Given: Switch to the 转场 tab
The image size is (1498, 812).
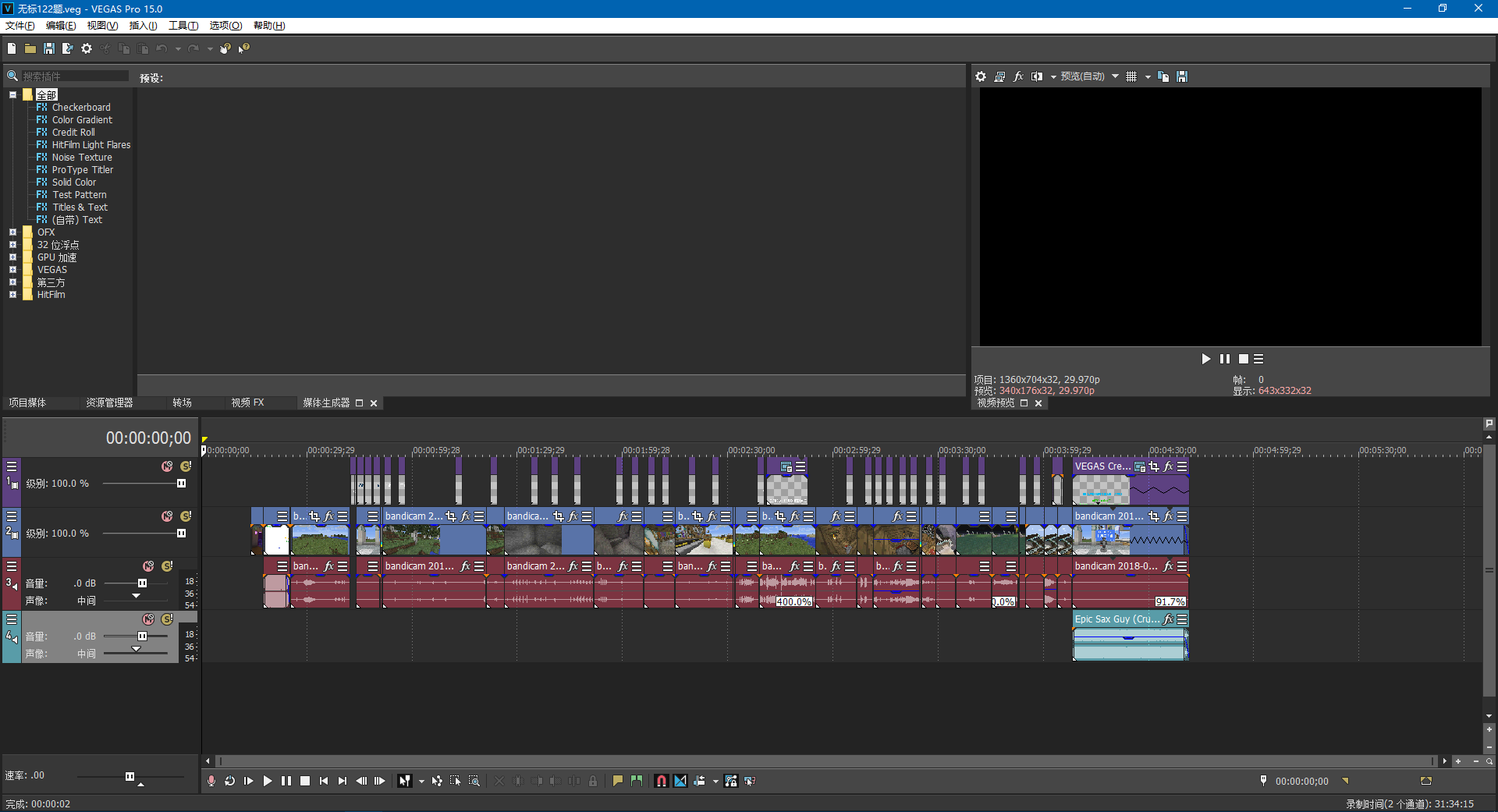Looking at the screenshot, I should click(182, 402).
